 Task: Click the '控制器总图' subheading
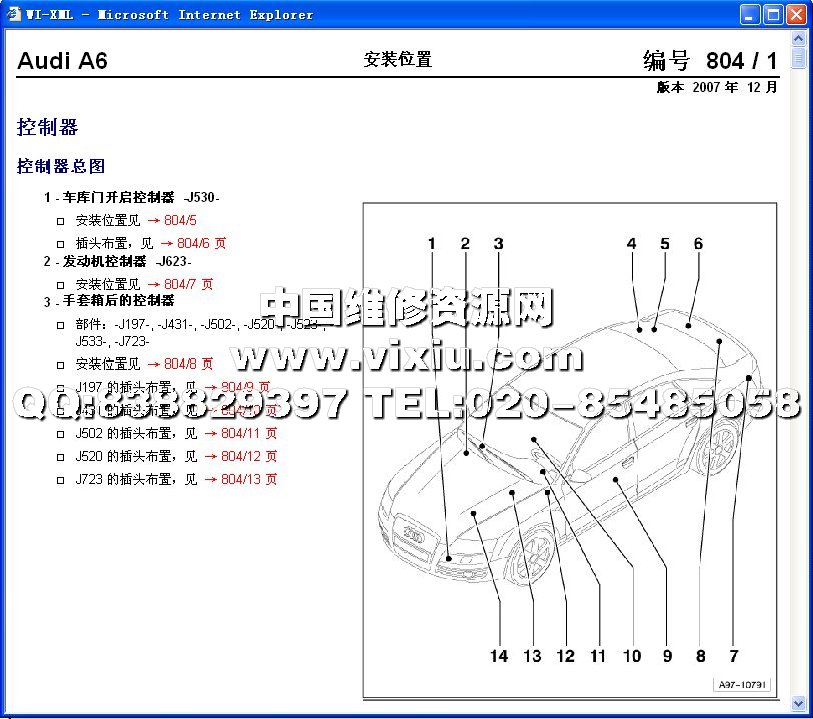point(61,166)
